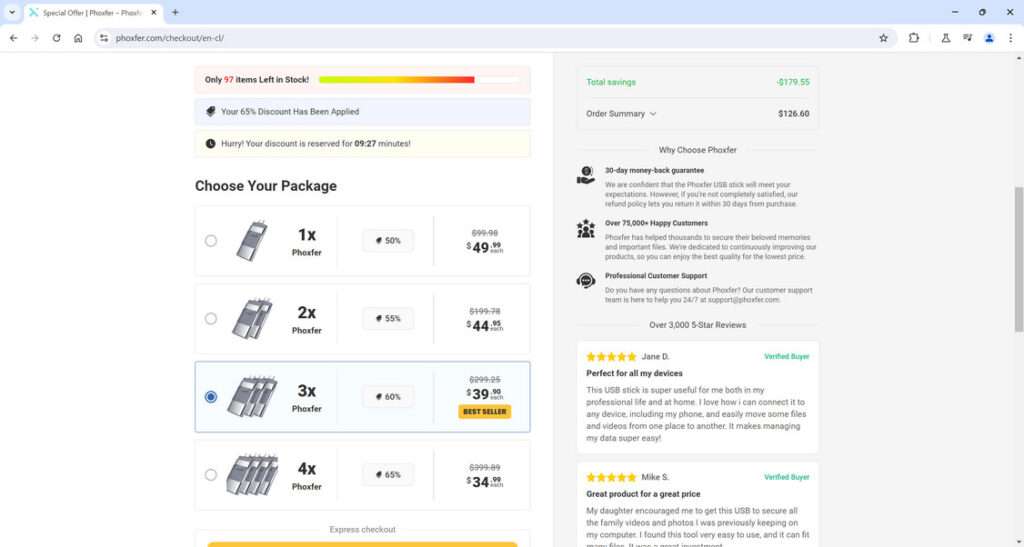Screen dimensions: 1024x547
Task: Switch to the Special Offer Phoxfer tab
Action: 90,12
